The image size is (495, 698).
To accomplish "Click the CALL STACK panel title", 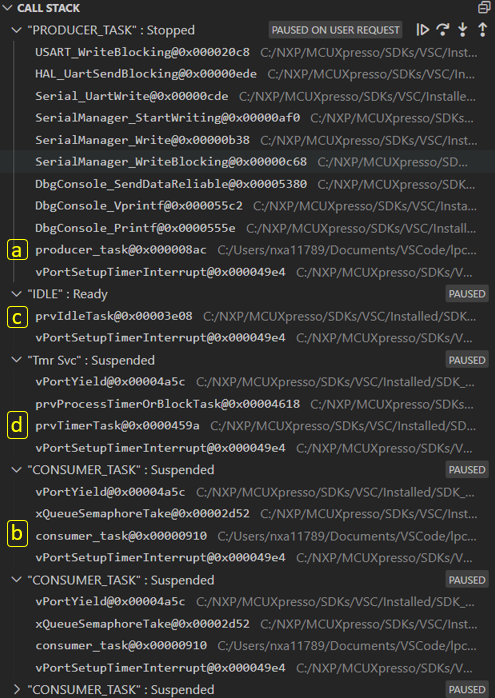I will (49, 8).
